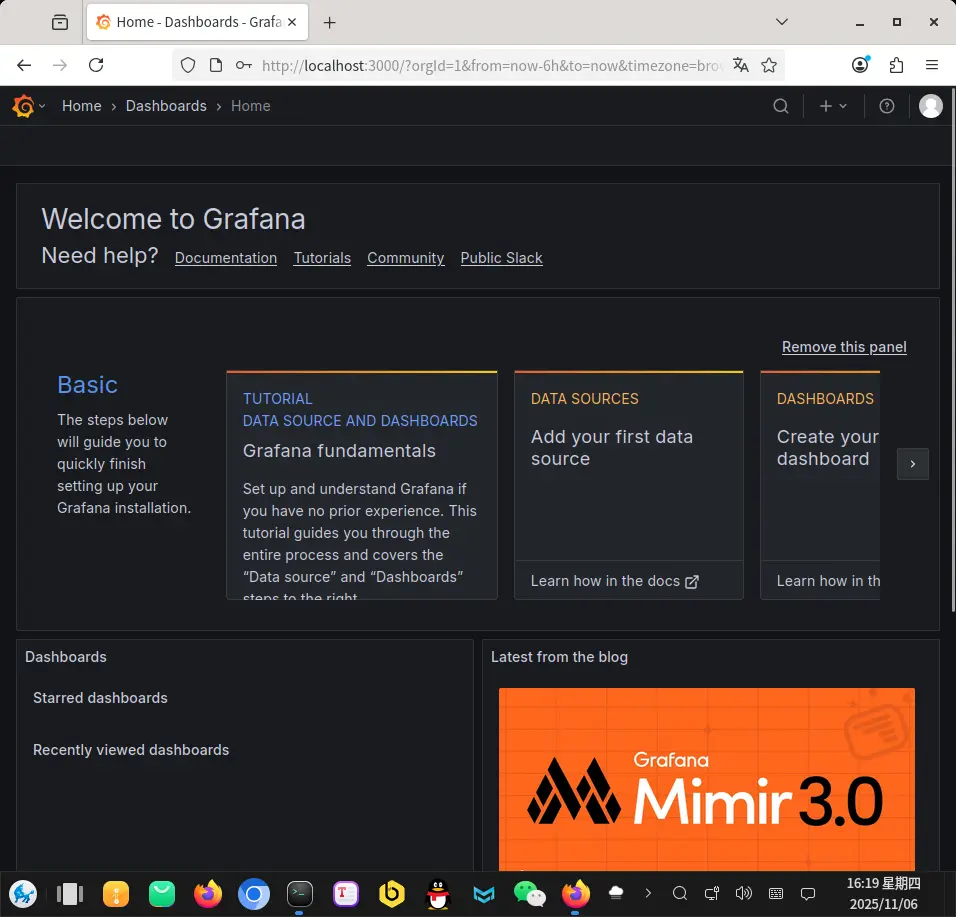
Task: Click the Dashboards breadcrumb link
Action: point(166,106)
